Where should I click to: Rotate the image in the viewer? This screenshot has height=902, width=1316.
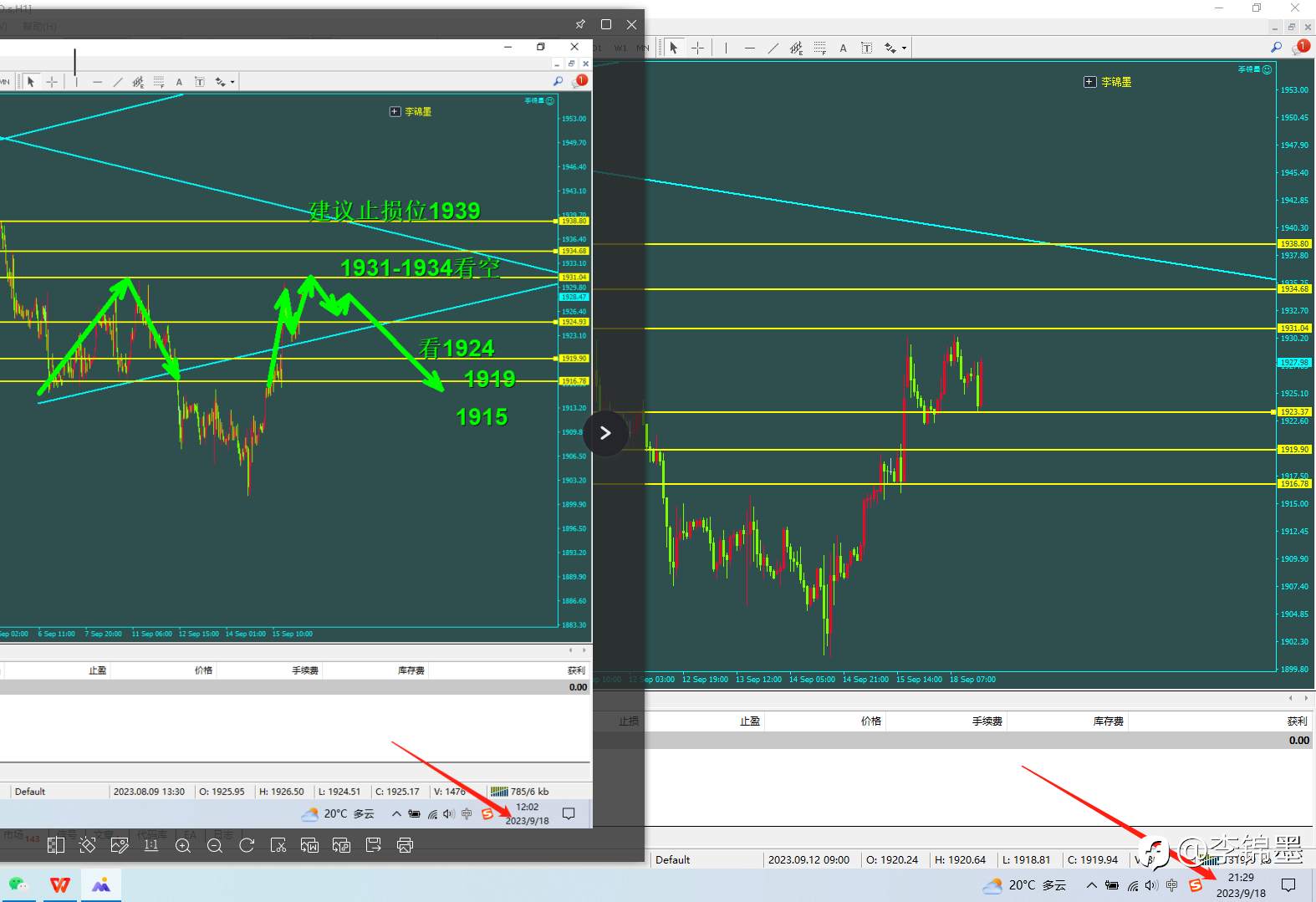(x=247, y=845)
